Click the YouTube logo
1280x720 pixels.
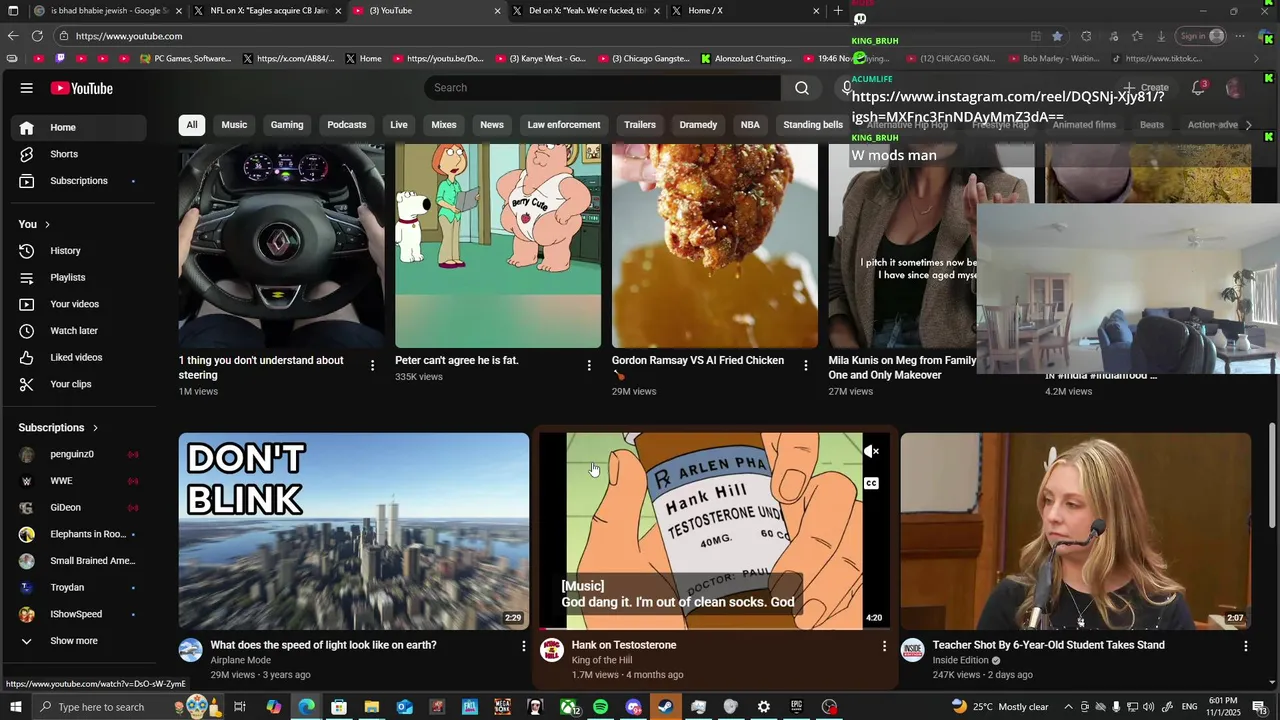pos(82,88)
